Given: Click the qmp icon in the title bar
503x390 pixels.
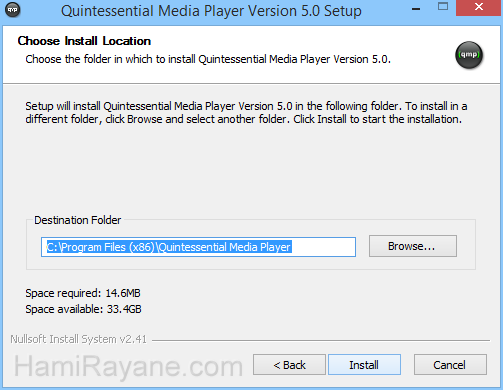Looking at the screenshot, I should coord(13,10).
